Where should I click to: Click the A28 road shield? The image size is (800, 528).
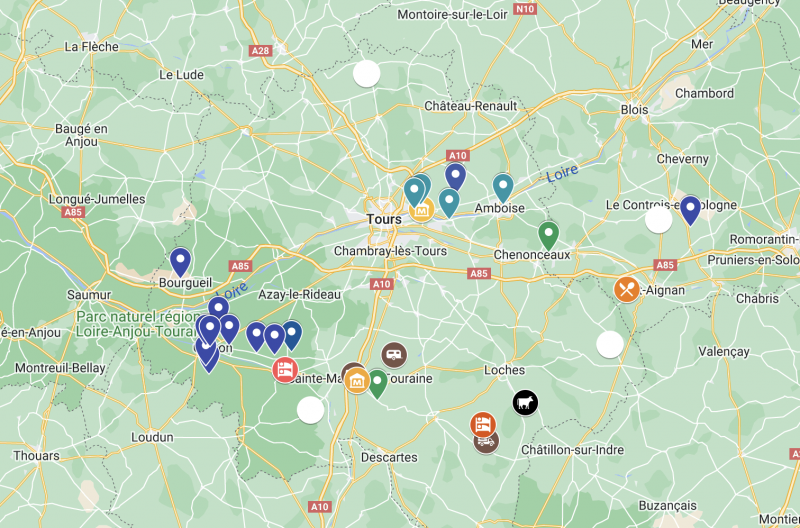260,51
